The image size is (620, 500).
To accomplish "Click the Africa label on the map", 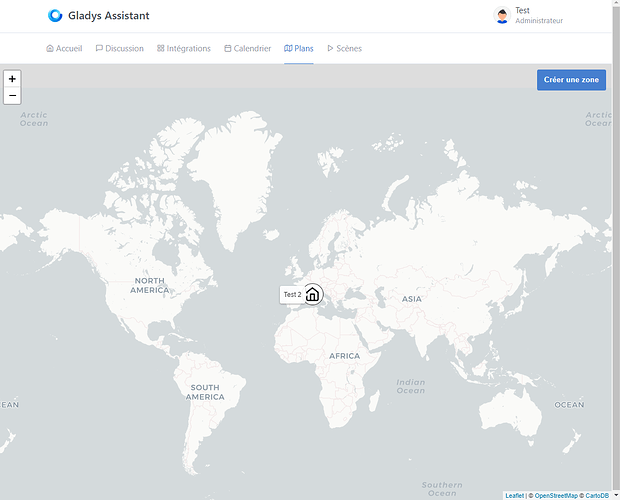I will [x=344, y=356].
